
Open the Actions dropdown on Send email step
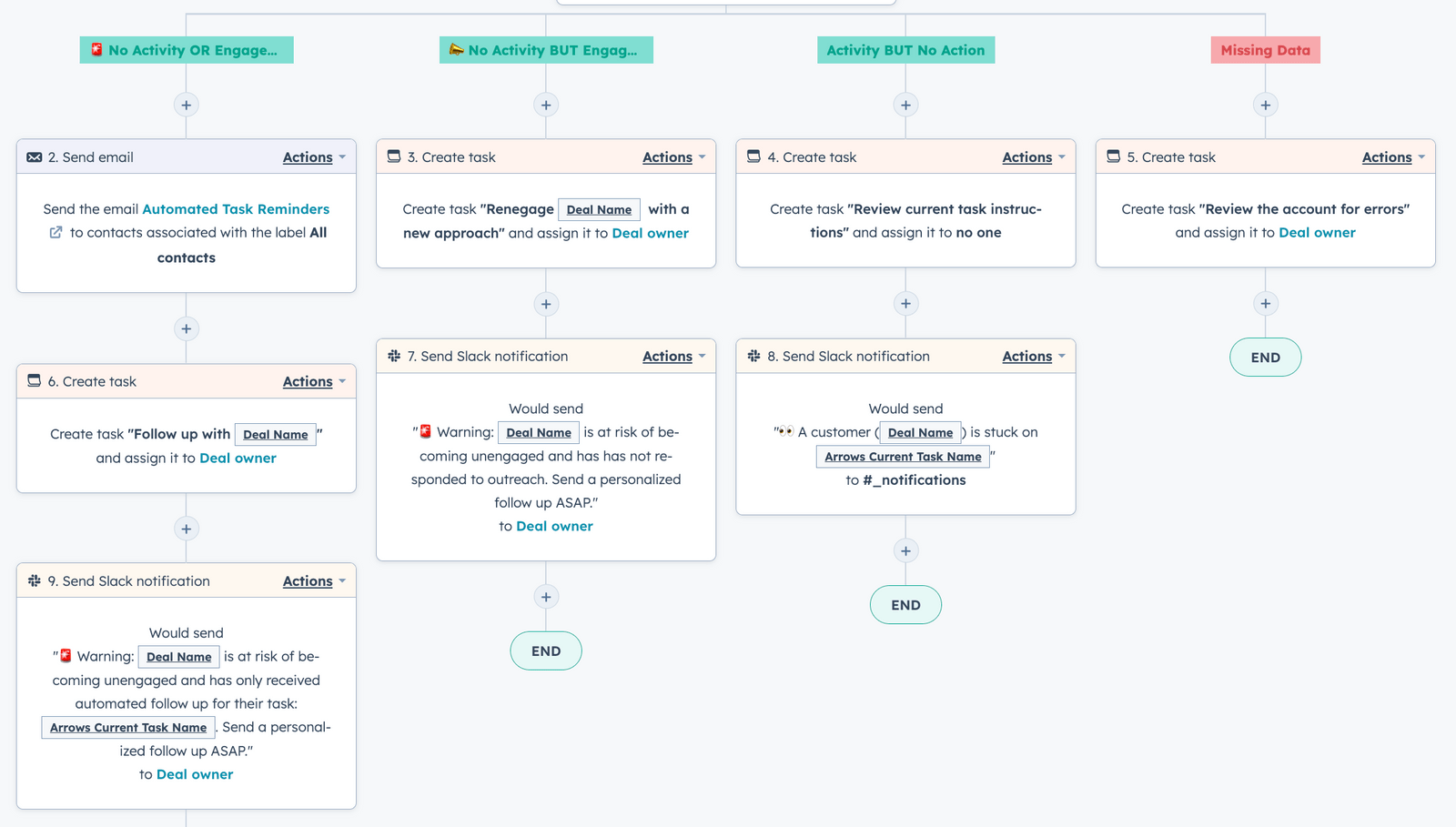pyautogui.click(x=308, y=156)
